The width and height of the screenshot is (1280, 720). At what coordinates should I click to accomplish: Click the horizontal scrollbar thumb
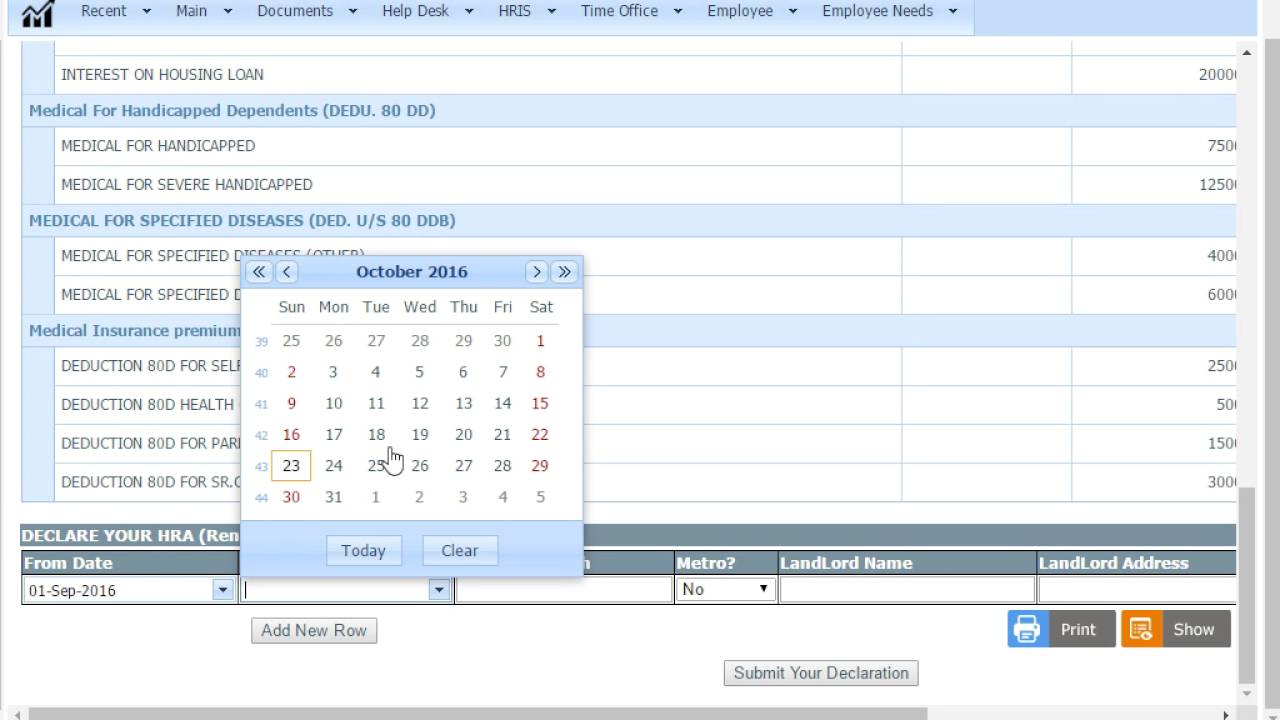(x=478, y=714)
